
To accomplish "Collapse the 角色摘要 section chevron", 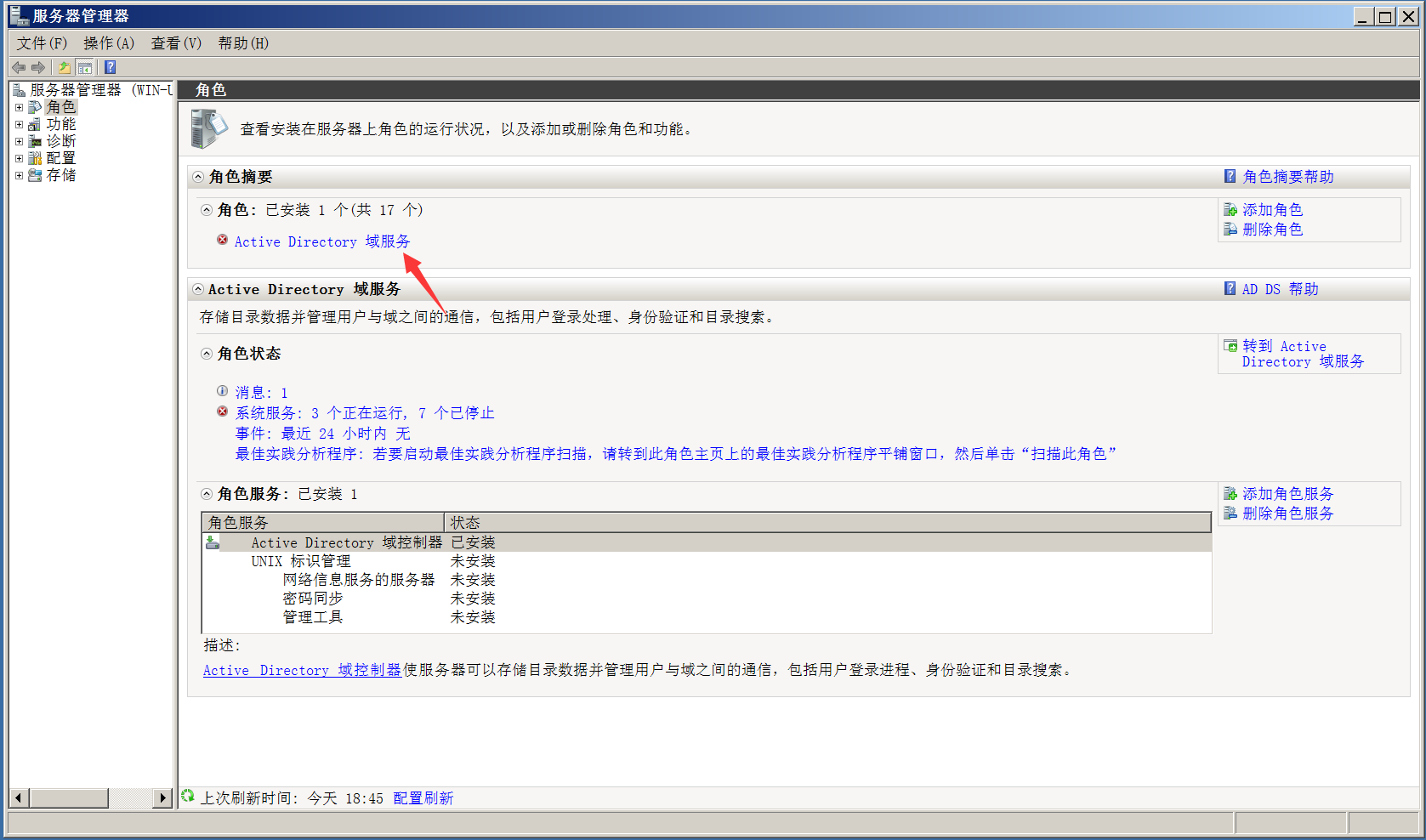I will pos(198,177).
